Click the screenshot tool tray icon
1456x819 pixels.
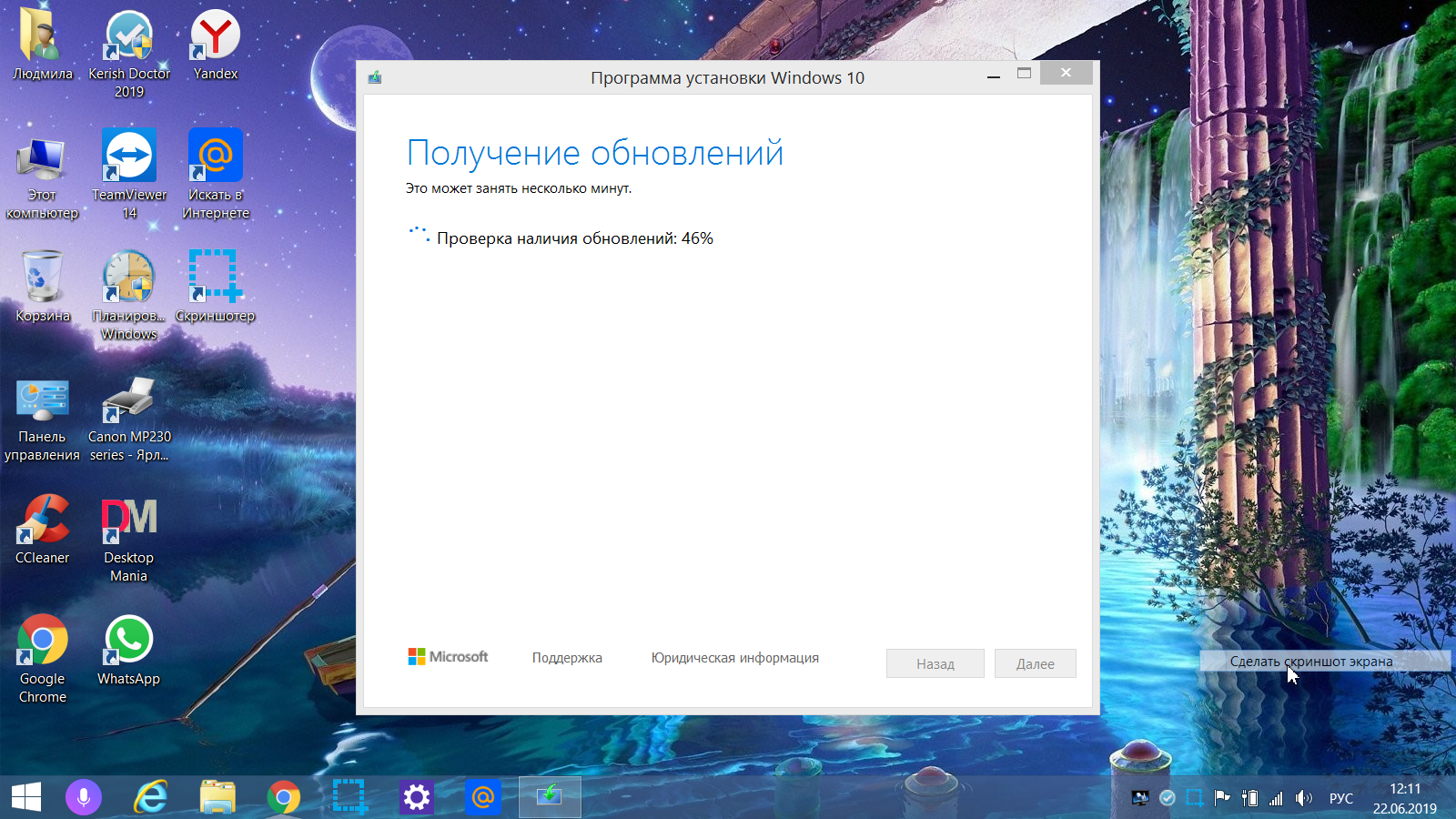pyautogui.click(x=1195, y=798)
